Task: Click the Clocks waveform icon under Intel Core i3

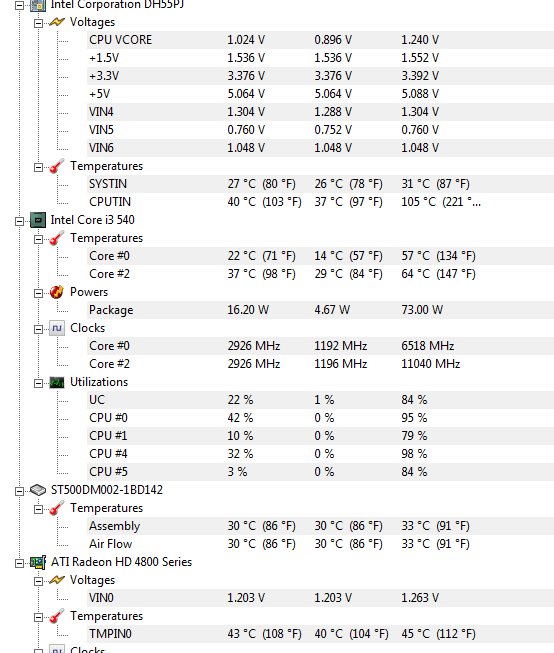Action: tap(57, 328)
